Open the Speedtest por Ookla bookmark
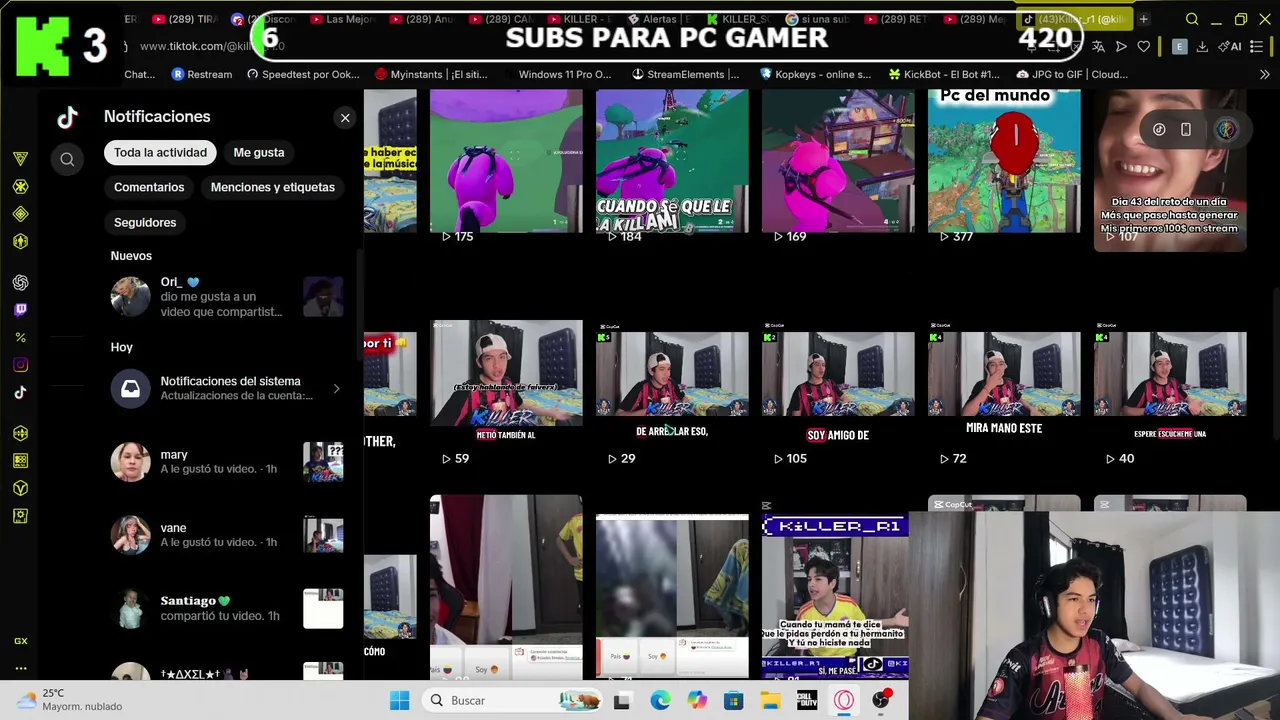The width and height of the screenshot is (1280, 720). point(303,74)
